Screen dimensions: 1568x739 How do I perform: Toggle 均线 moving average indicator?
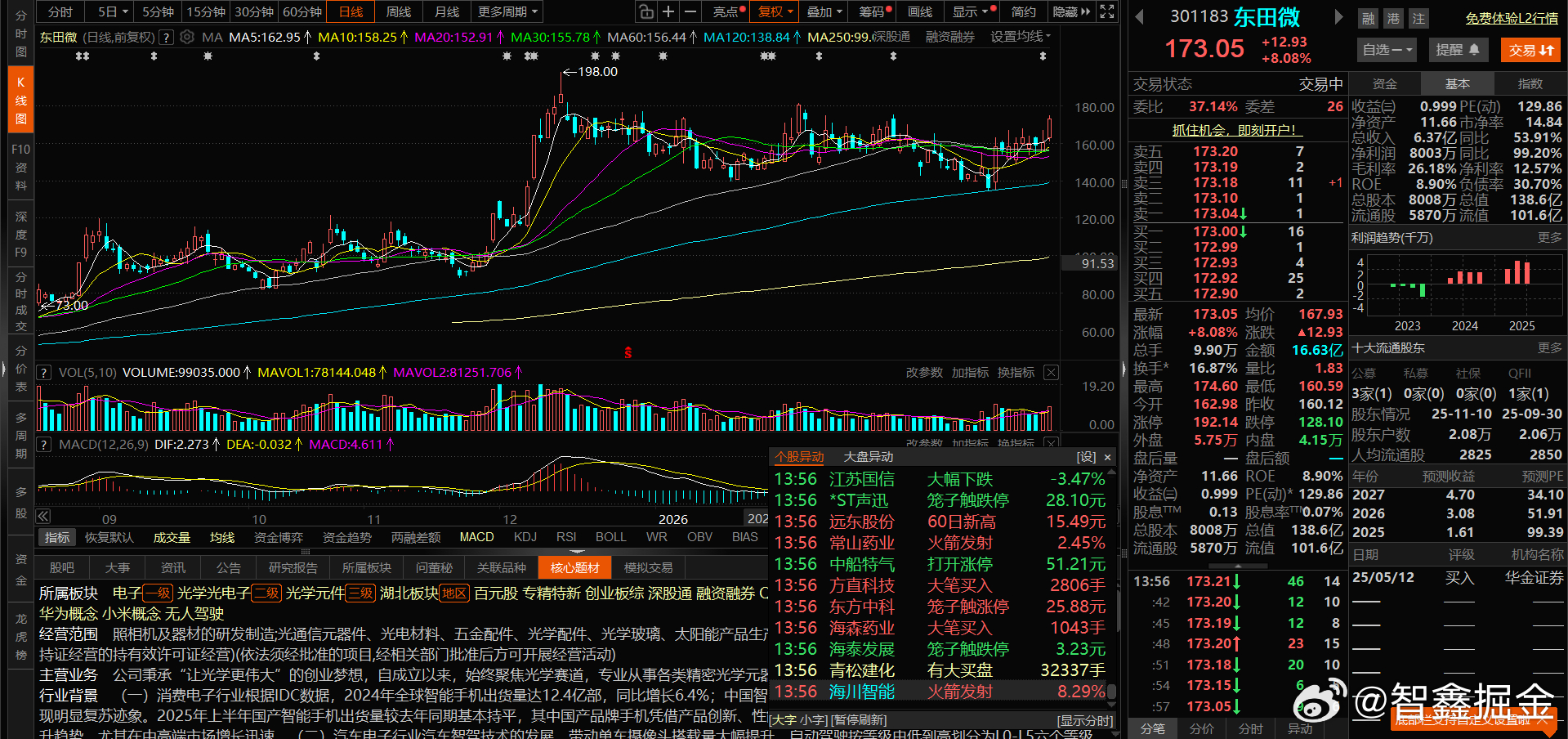tap(222, 537)
